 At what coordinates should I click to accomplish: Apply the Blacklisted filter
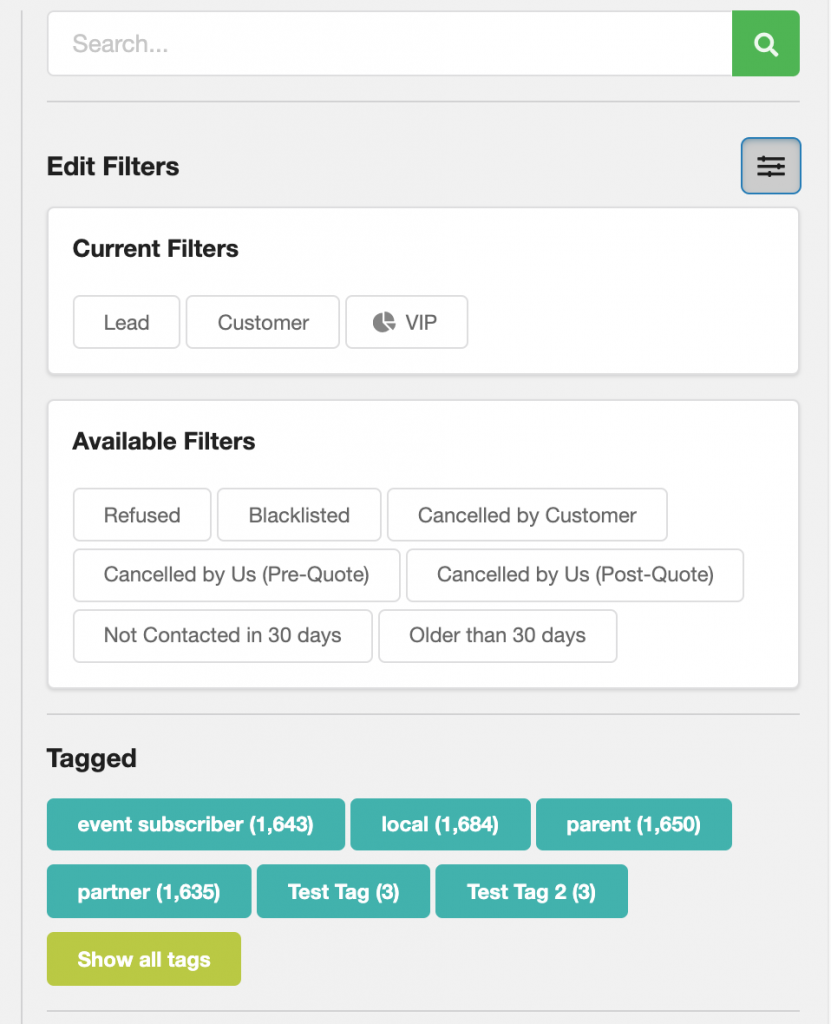[x=298, y=515]
